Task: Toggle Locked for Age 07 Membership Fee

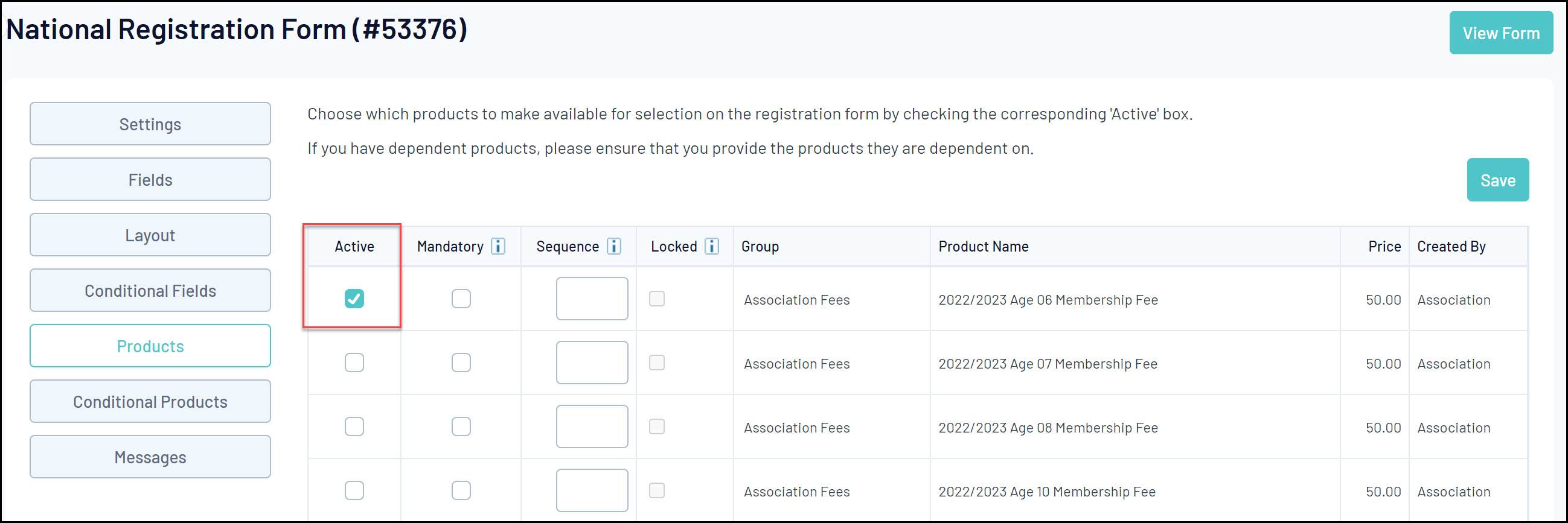Action: click(657, 363)
